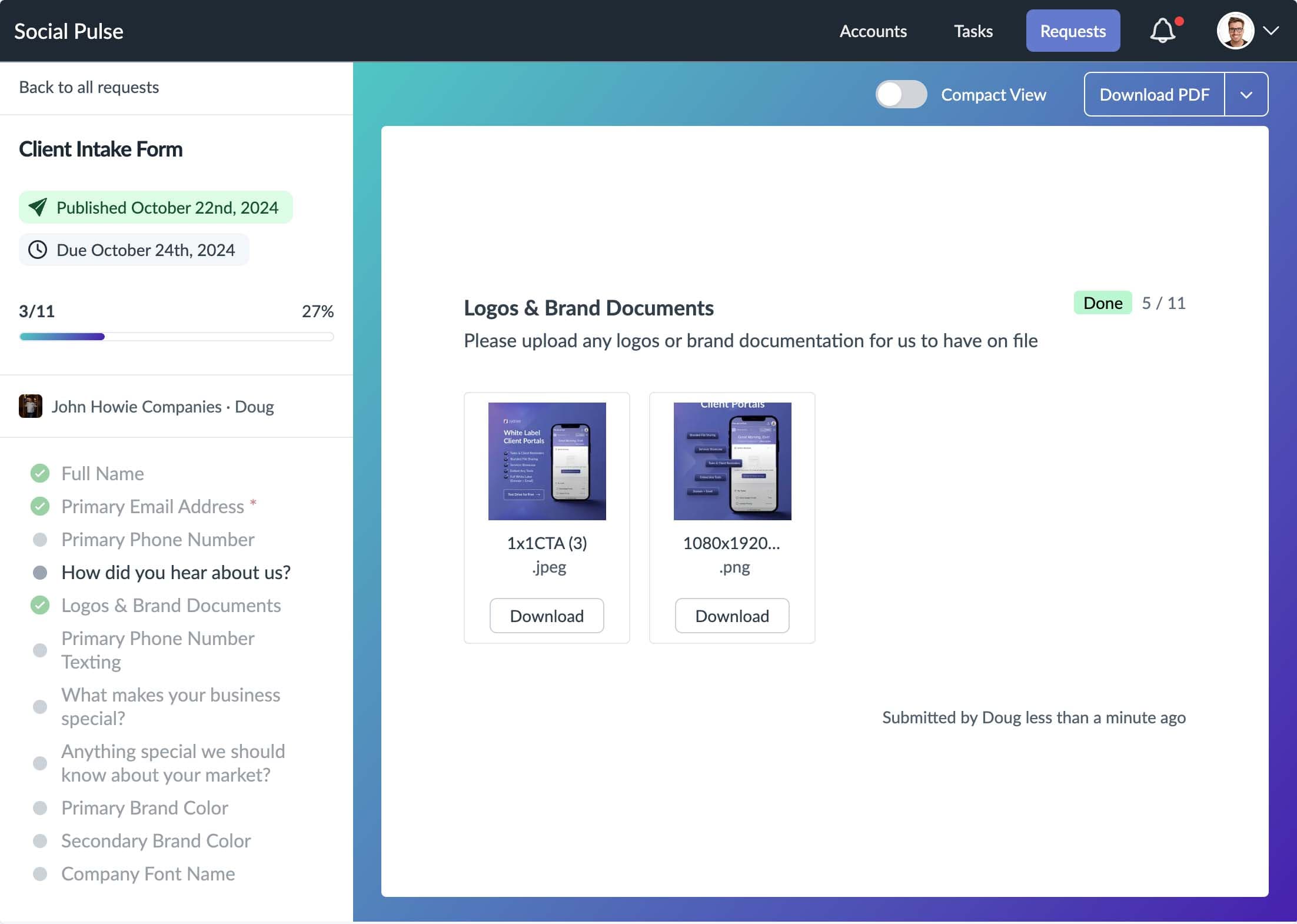Image resolution: width=1297 pixels, height=924 pixels.
Task: Click the checkmark next to Logos & Brand Documents
Action: [40, 604]
